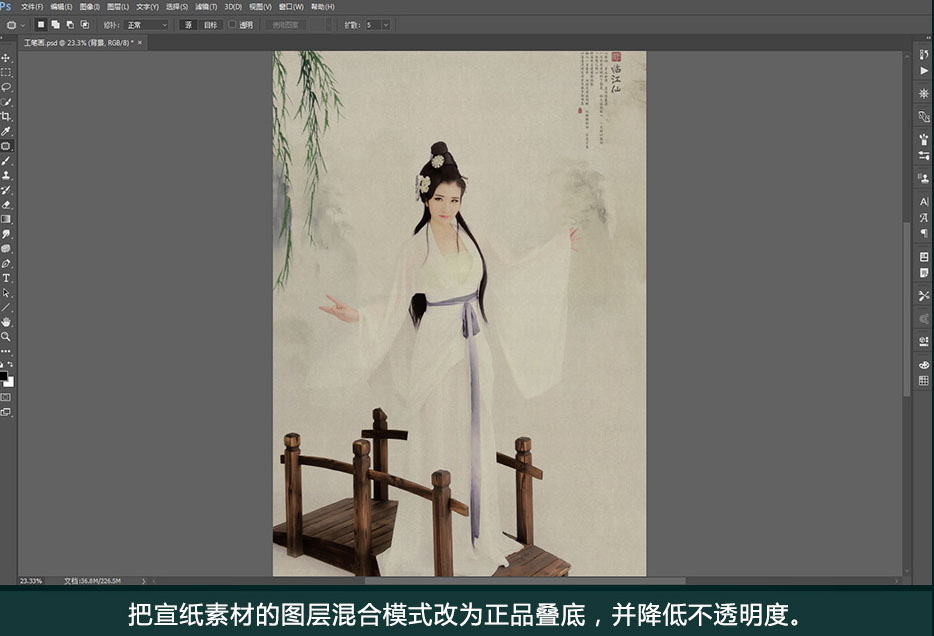The width and height of the screenshot is (934, 636).
Task: Open the History panel icon
Action: click(x=924, y=54)
